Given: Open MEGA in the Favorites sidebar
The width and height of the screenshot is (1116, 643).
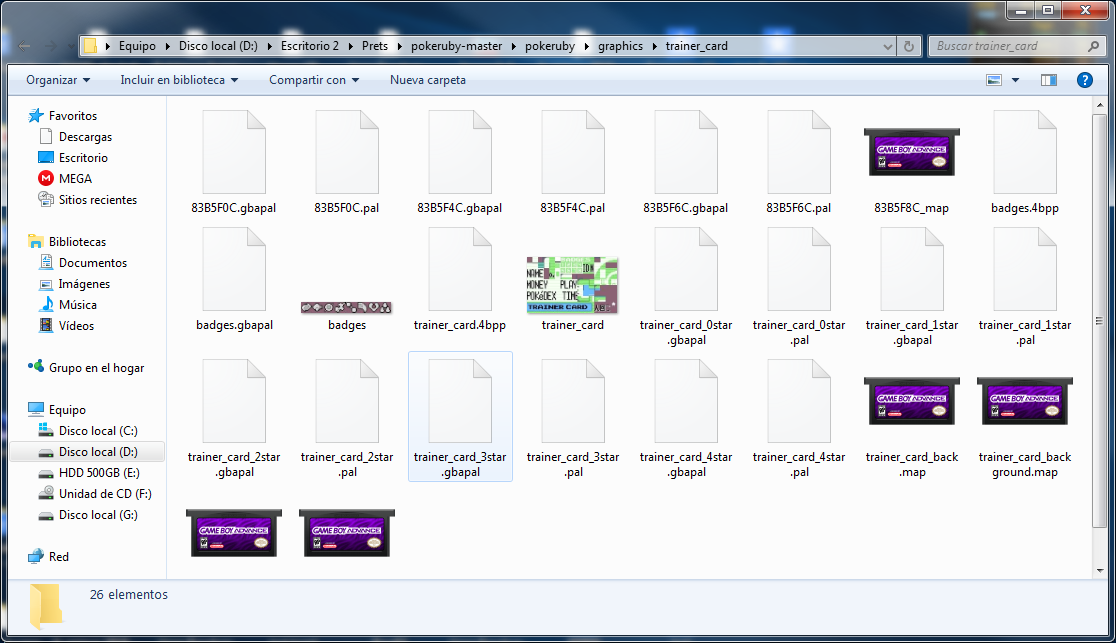Looking at the screenshot, I should 75,179.
